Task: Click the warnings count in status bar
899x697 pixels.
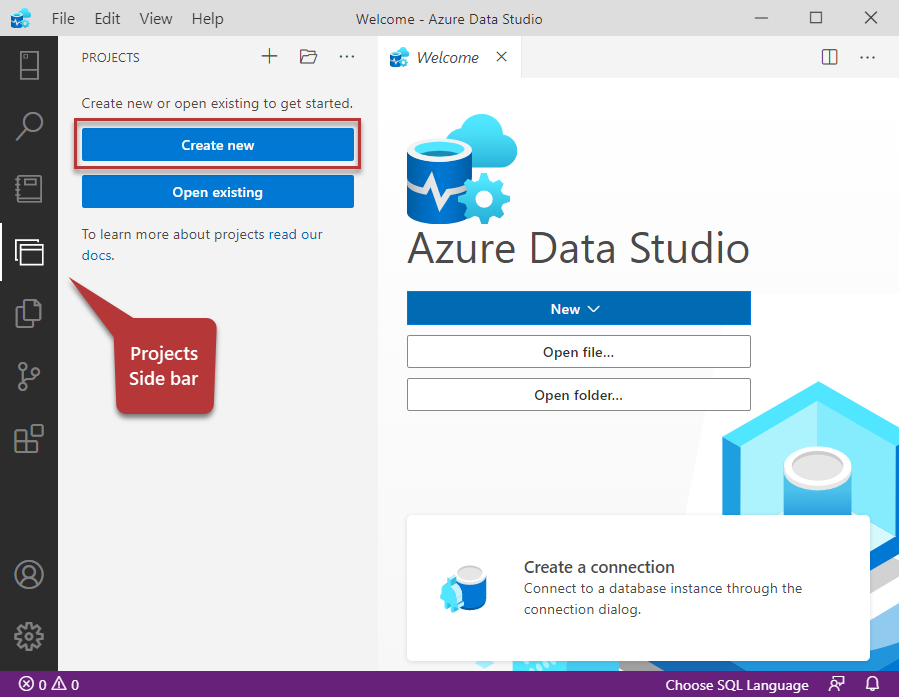Action: click(x=65, y=684)
